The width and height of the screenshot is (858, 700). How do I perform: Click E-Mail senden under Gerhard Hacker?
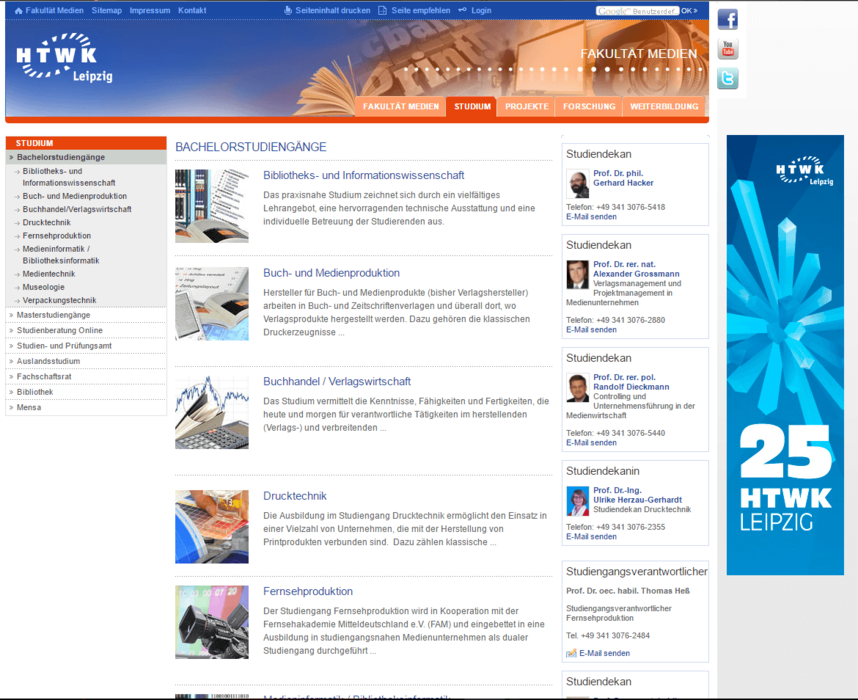[x=591, y=217]
